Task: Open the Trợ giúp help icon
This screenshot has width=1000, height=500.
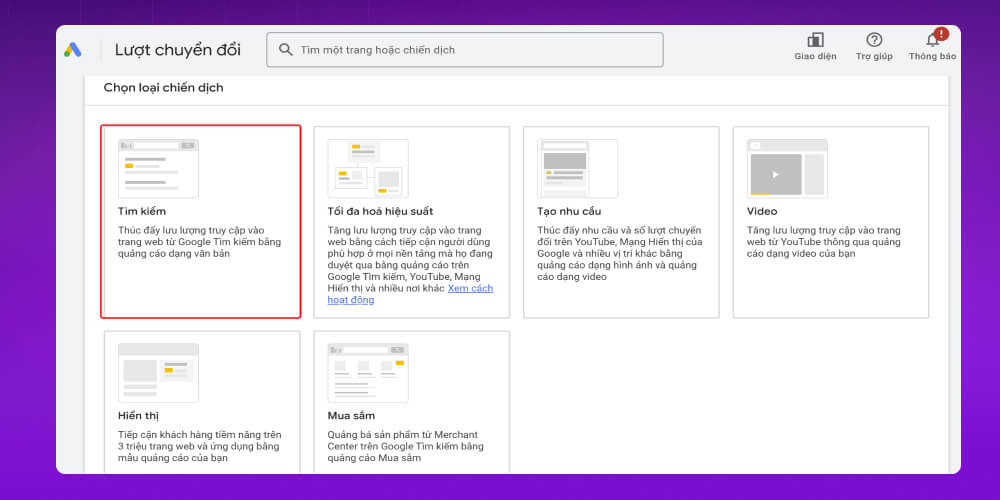Action: coord(874,40)
